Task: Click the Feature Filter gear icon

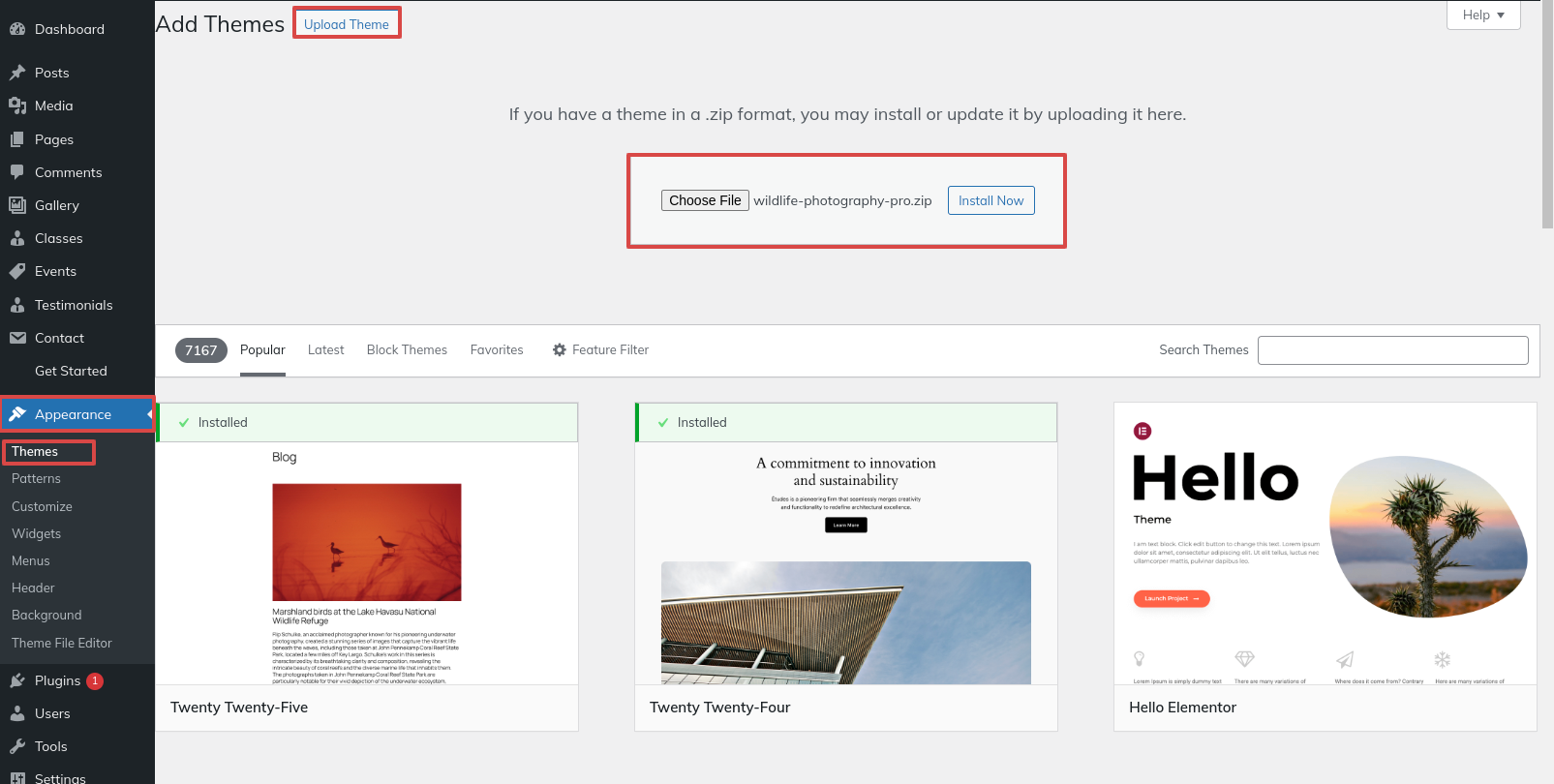Action: click(560, 349)
